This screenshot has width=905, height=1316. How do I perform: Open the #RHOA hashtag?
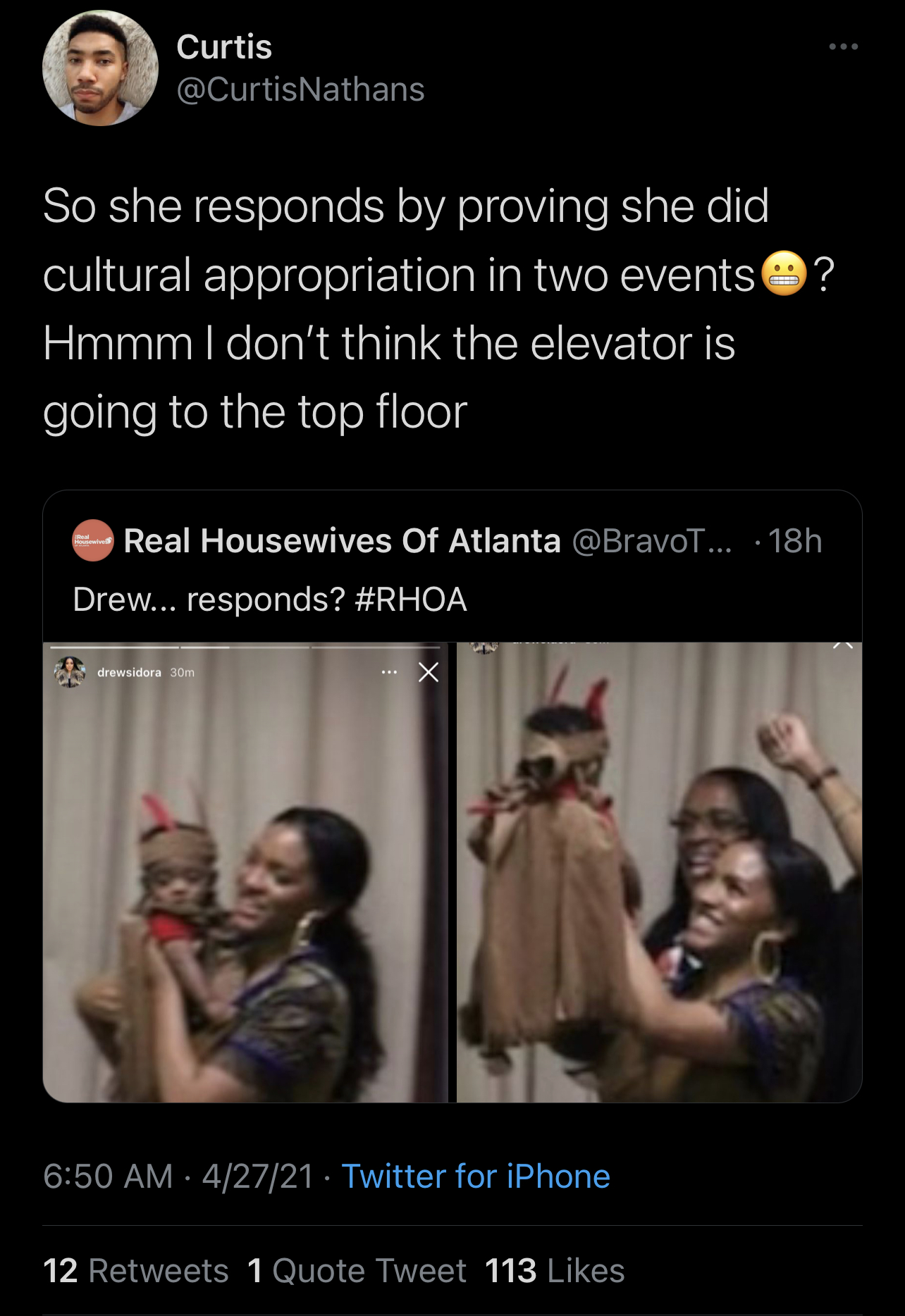coord(411,600)
